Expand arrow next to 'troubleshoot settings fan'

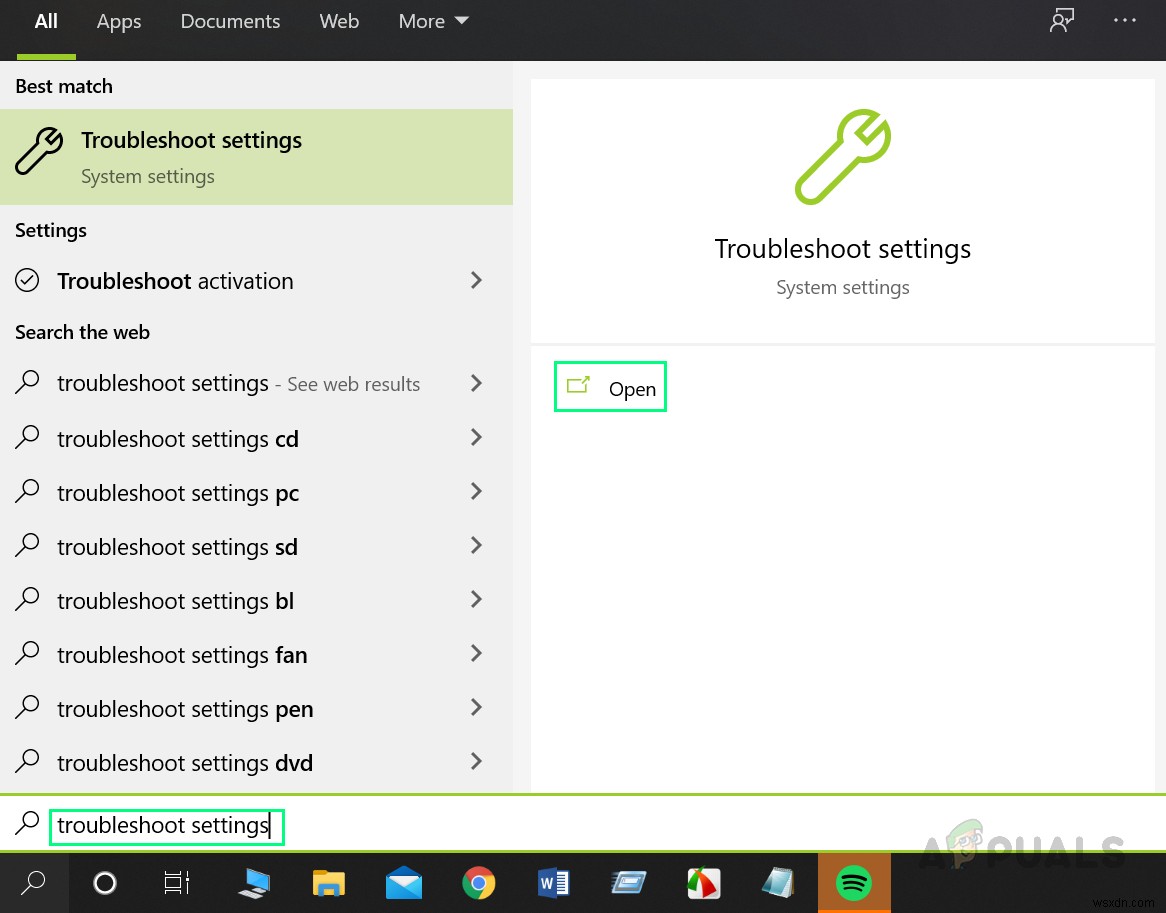click(477, 654)
